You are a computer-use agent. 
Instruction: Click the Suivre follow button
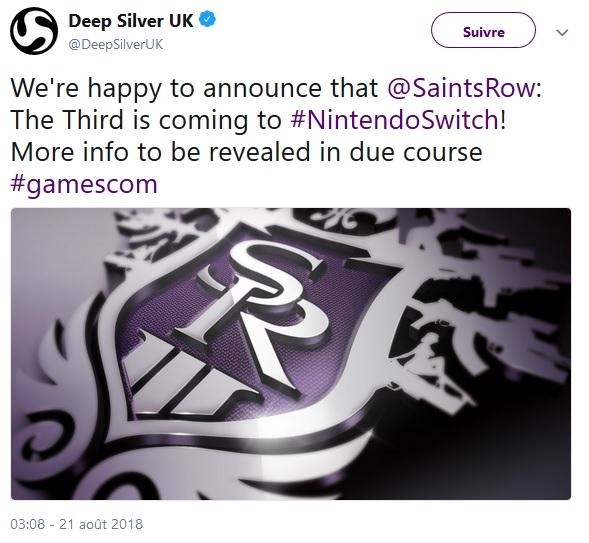tap(483, 30)
